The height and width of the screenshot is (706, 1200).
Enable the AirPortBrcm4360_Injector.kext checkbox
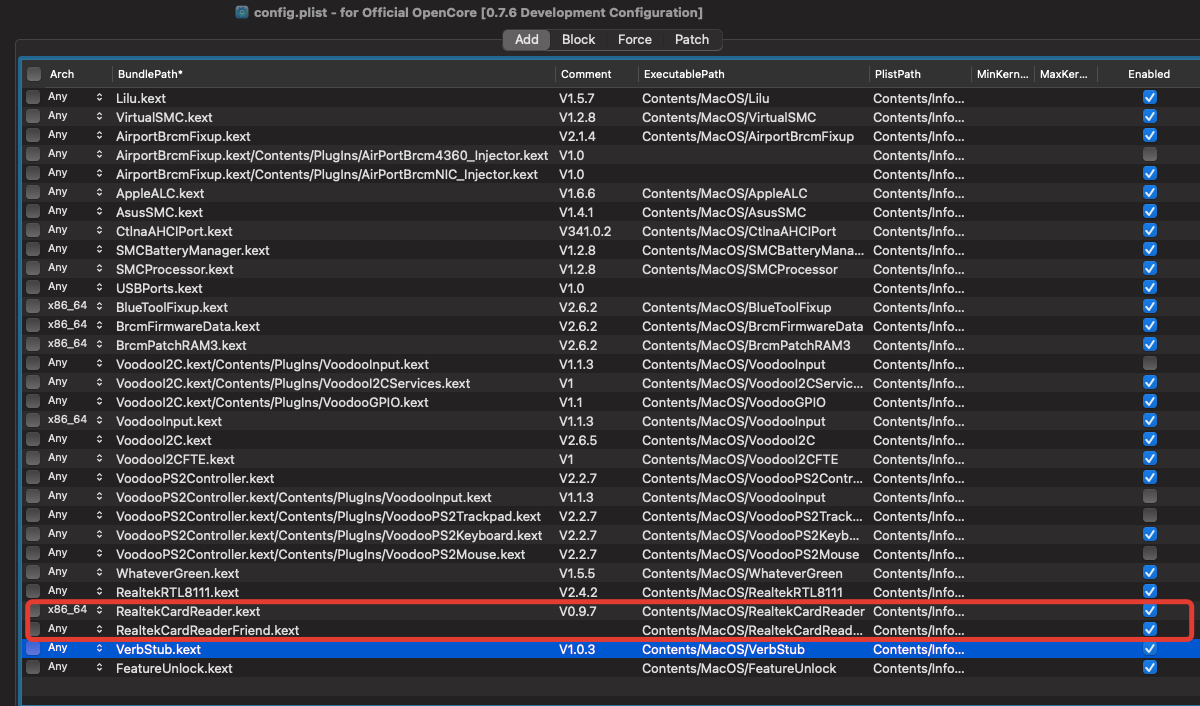click(1150, 155)
